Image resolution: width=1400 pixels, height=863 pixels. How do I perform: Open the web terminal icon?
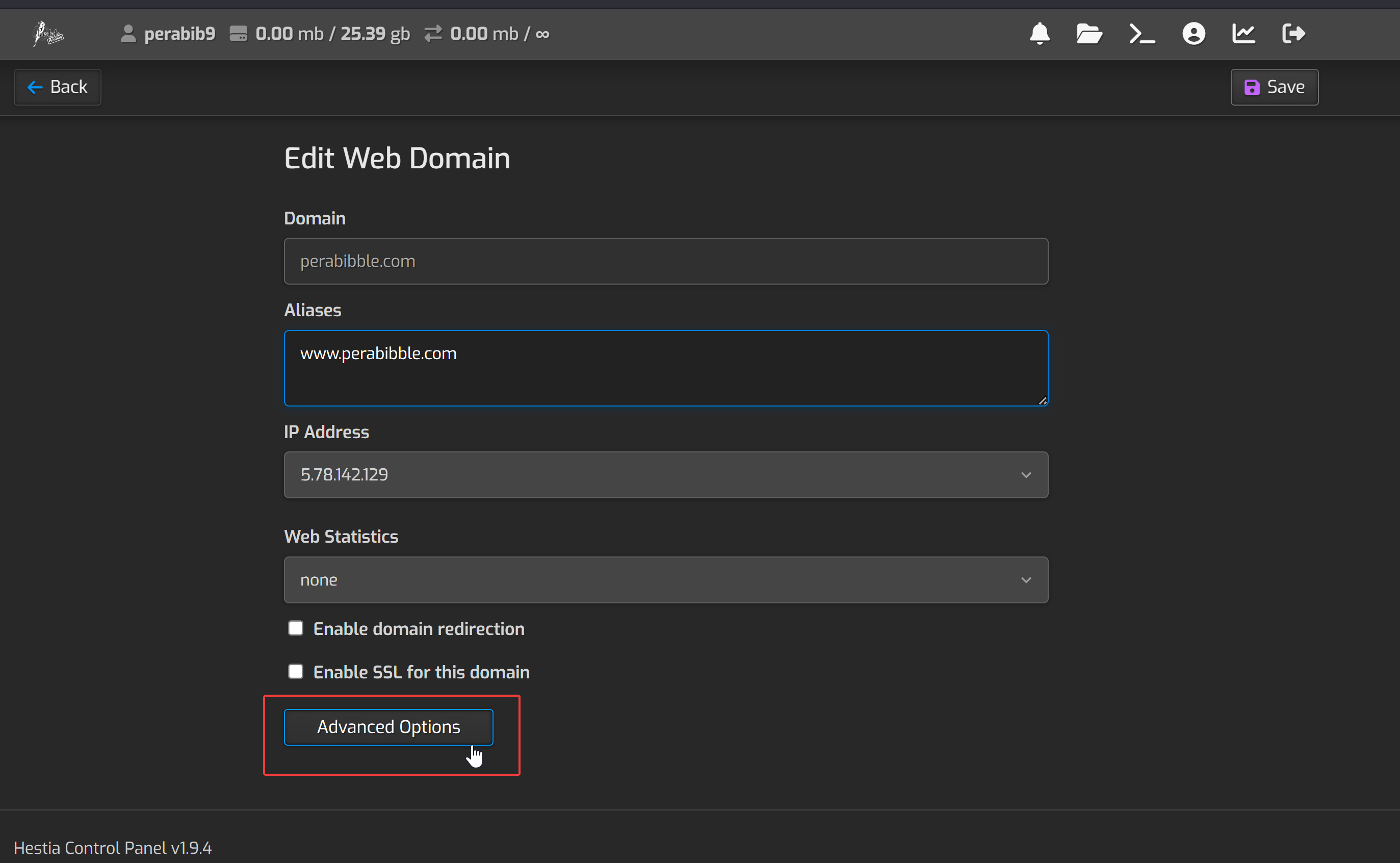point(1142,34)
